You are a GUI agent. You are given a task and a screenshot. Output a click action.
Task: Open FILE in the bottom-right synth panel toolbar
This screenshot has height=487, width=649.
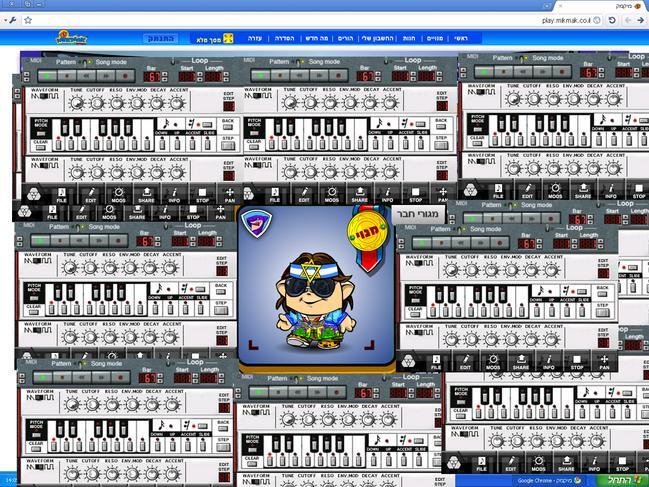(x=481, y=464)
